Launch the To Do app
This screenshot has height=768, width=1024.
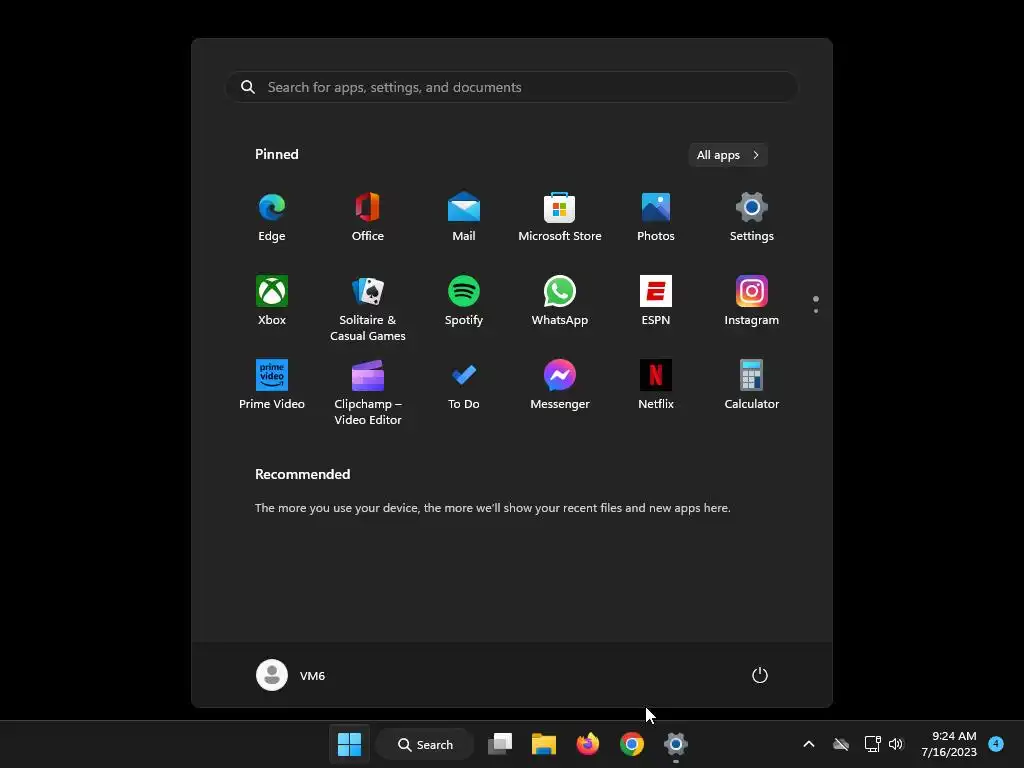pyautogui.click(x=464, y=385)
